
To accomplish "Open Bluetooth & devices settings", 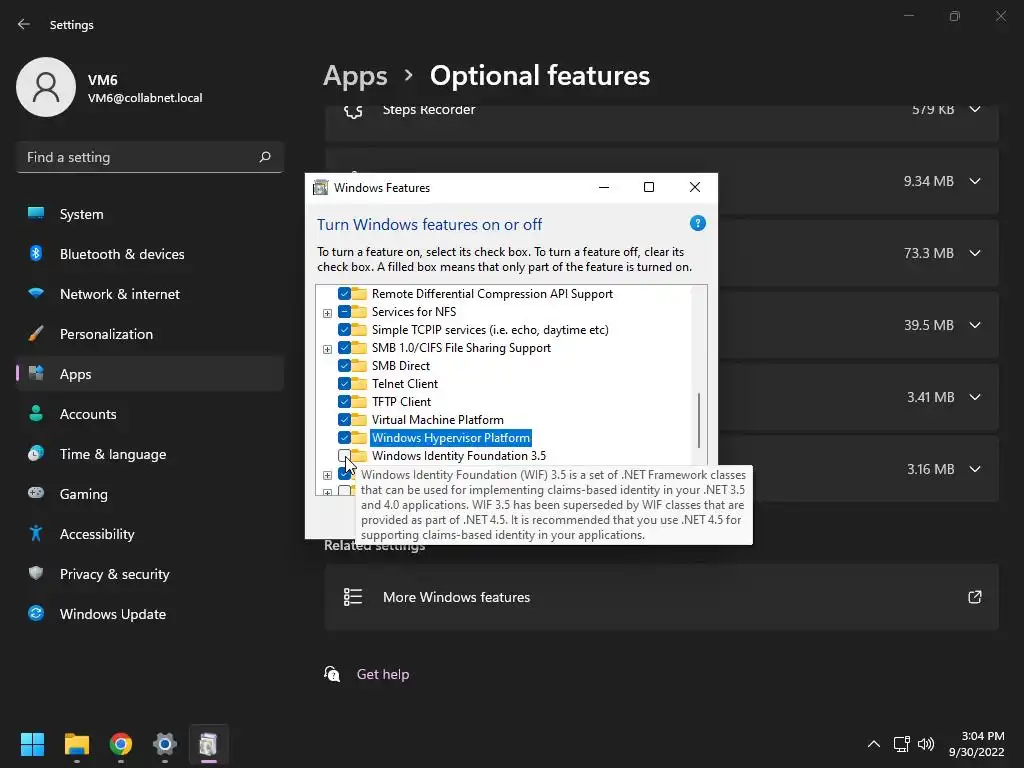I will tap(122, 254).
